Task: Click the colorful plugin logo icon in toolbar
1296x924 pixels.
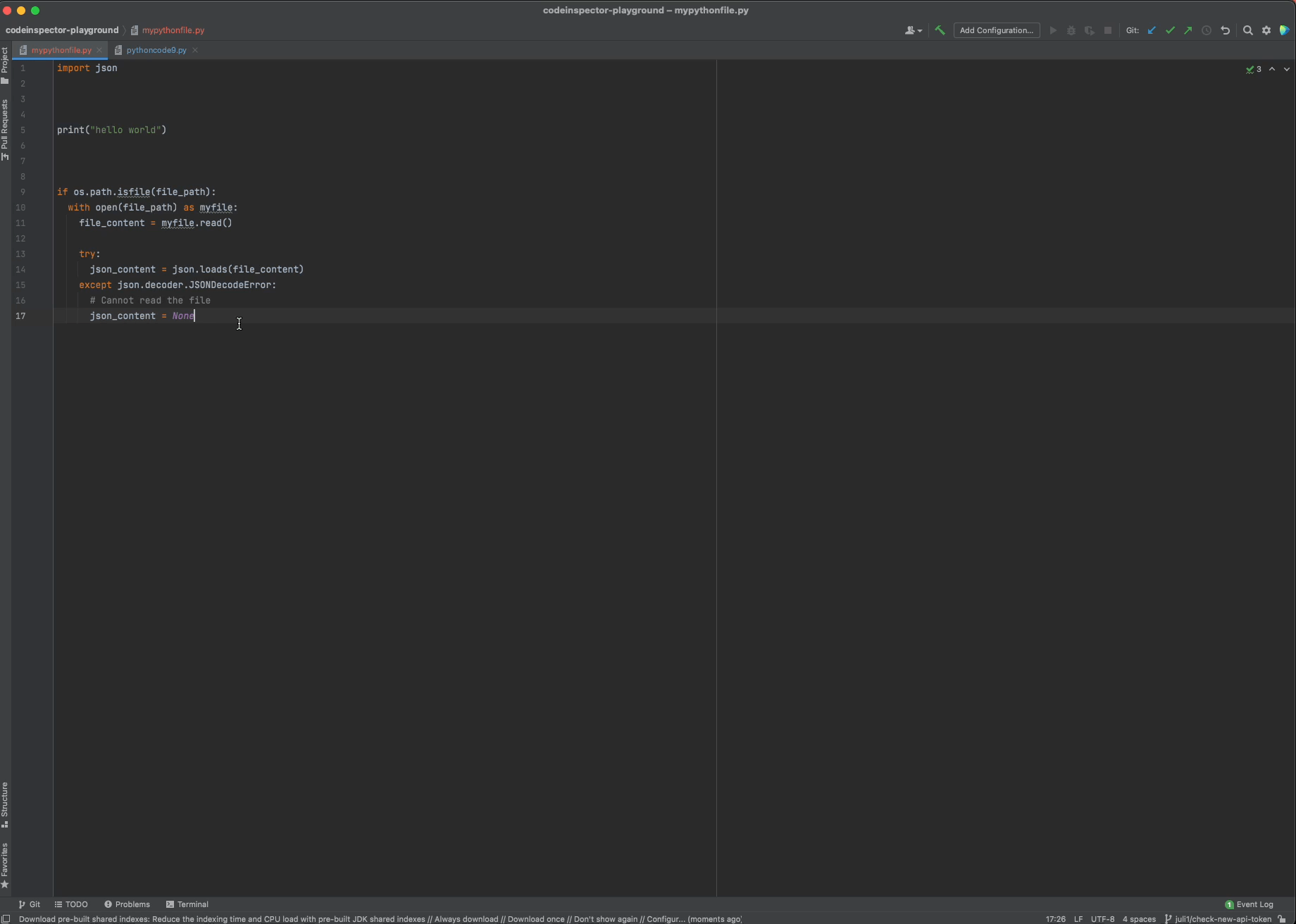Action: (x=1285, y=30)
